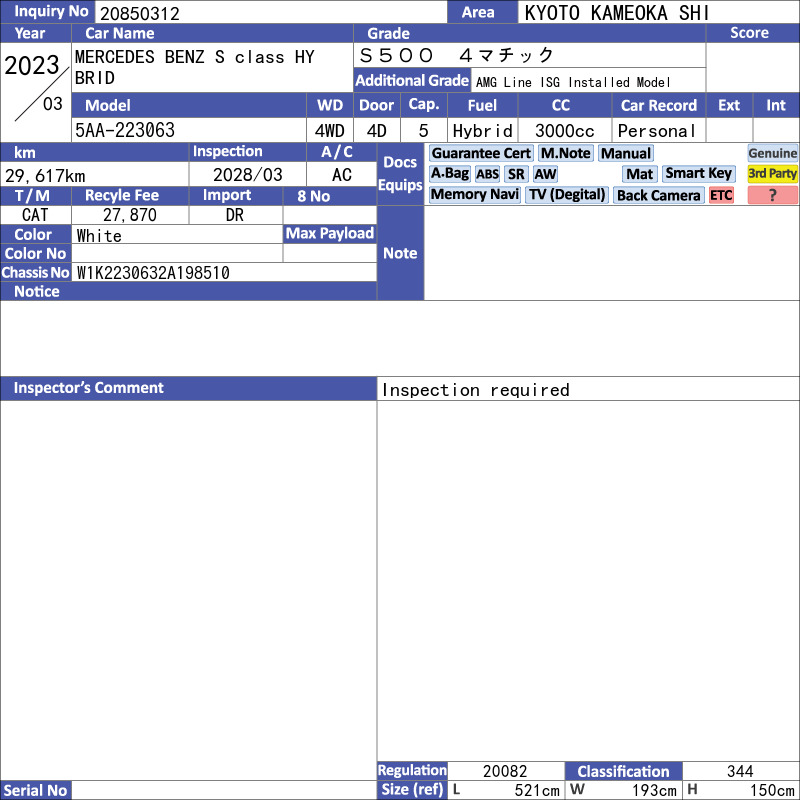Select additional grade AMG Line ISG Installed Model

[572, 82]
